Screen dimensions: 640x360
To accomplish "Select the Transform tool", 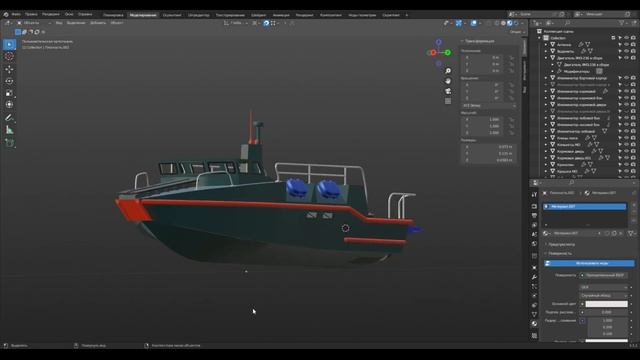I will tap(9, 105).
